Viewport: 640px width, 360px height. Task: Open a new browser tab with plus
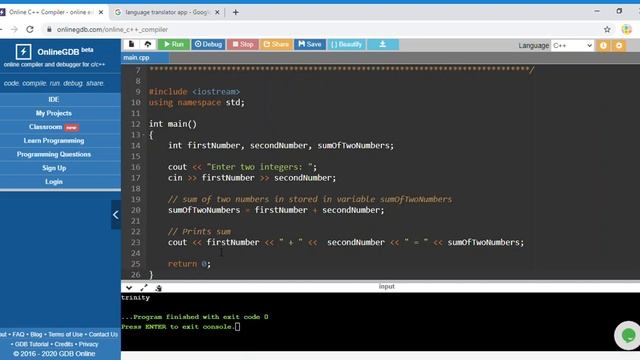[236, 12]
